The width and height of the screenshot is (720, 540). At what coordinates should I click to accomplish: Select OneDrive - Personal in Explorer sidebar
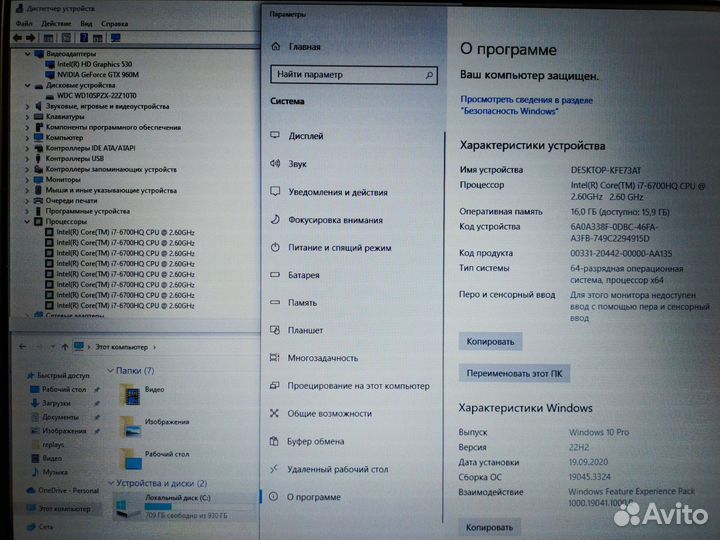coord(68,490)
